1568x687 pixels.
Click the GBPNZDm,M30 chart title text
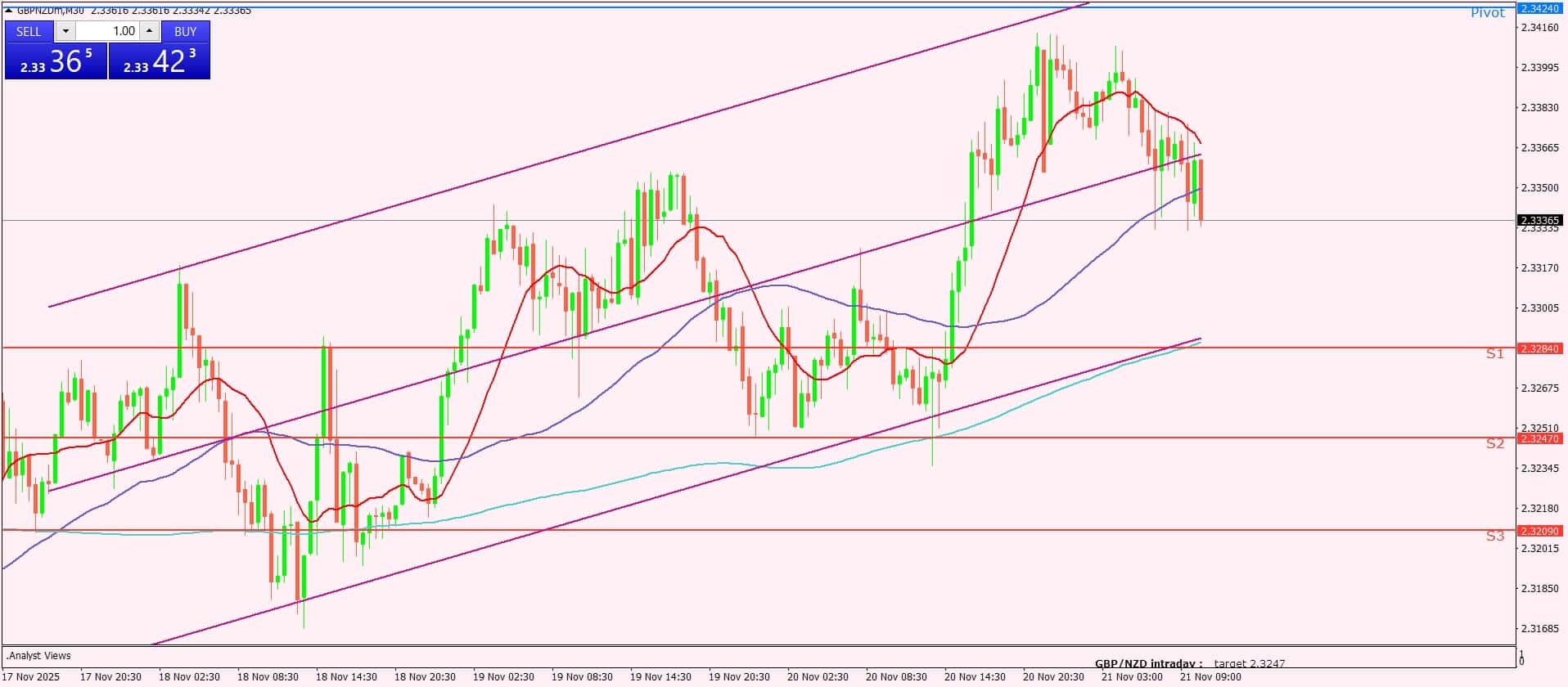(50, 11)
